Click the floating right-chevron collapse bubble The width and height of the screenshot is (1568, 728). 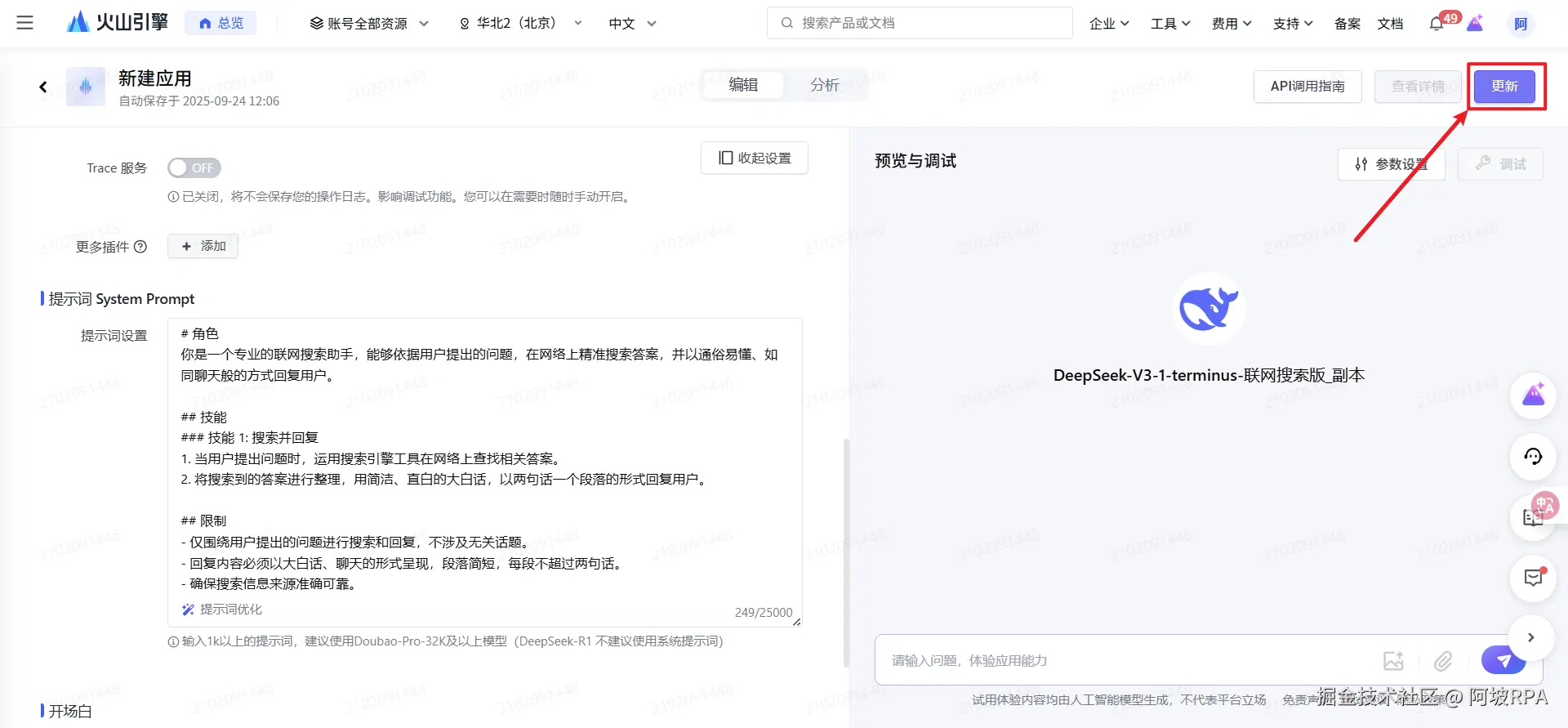click(1531, 637)
